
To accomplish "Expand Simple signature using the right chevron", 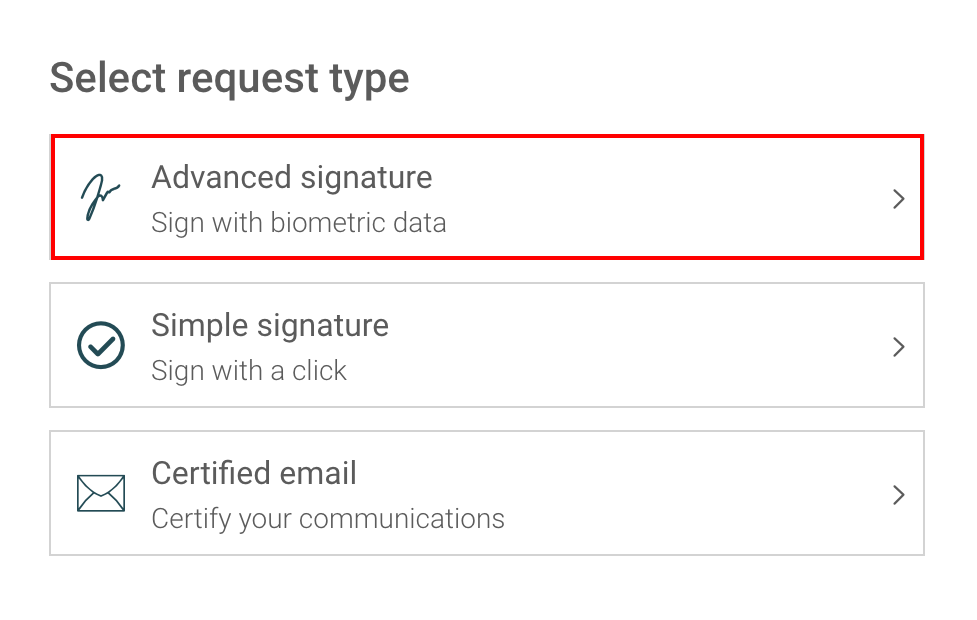I will tap(898, 347).
